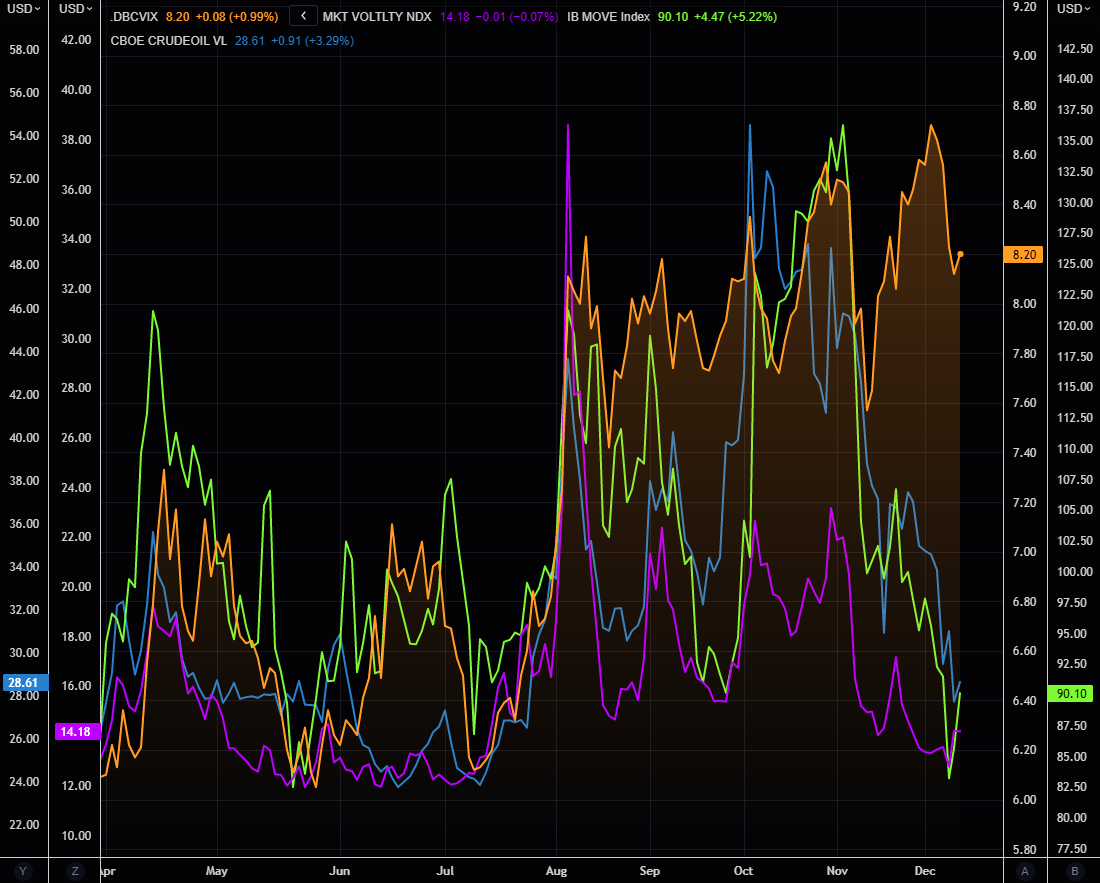Select the .DBCVIX symbol in the legend
This screenshot has width=1100, height=883.
(x=136, y=17)
